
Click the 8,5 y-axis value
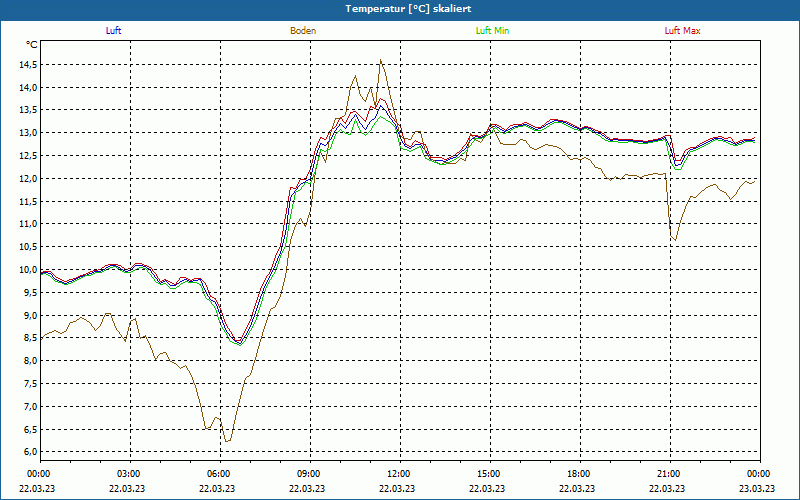(31, 338)
